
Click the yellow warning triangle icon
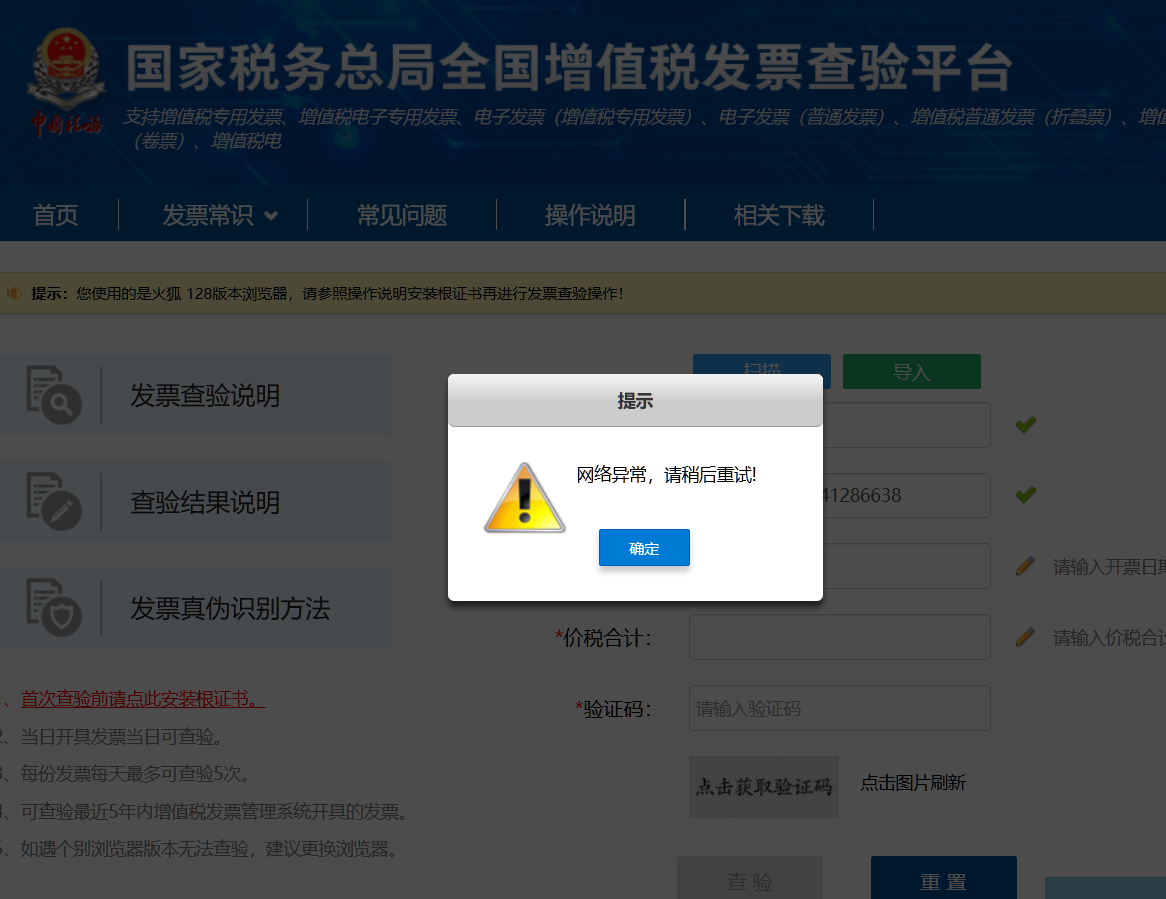point(524,497)
